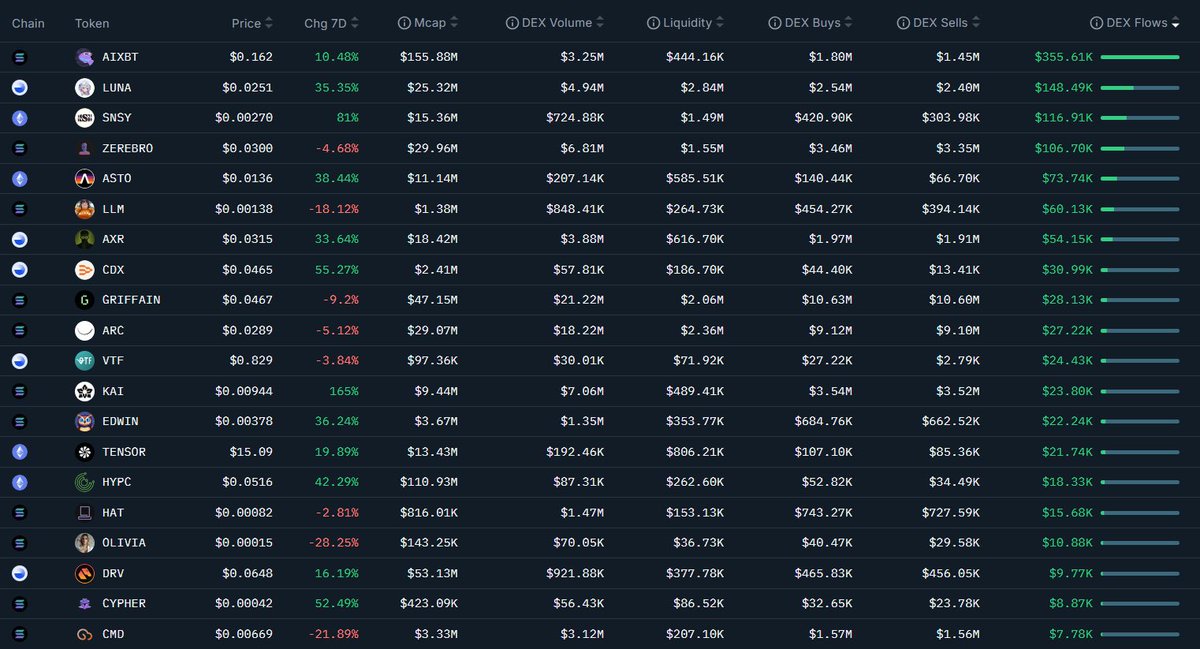Sort table by Mcap column arrows

(x=455, y=23)
